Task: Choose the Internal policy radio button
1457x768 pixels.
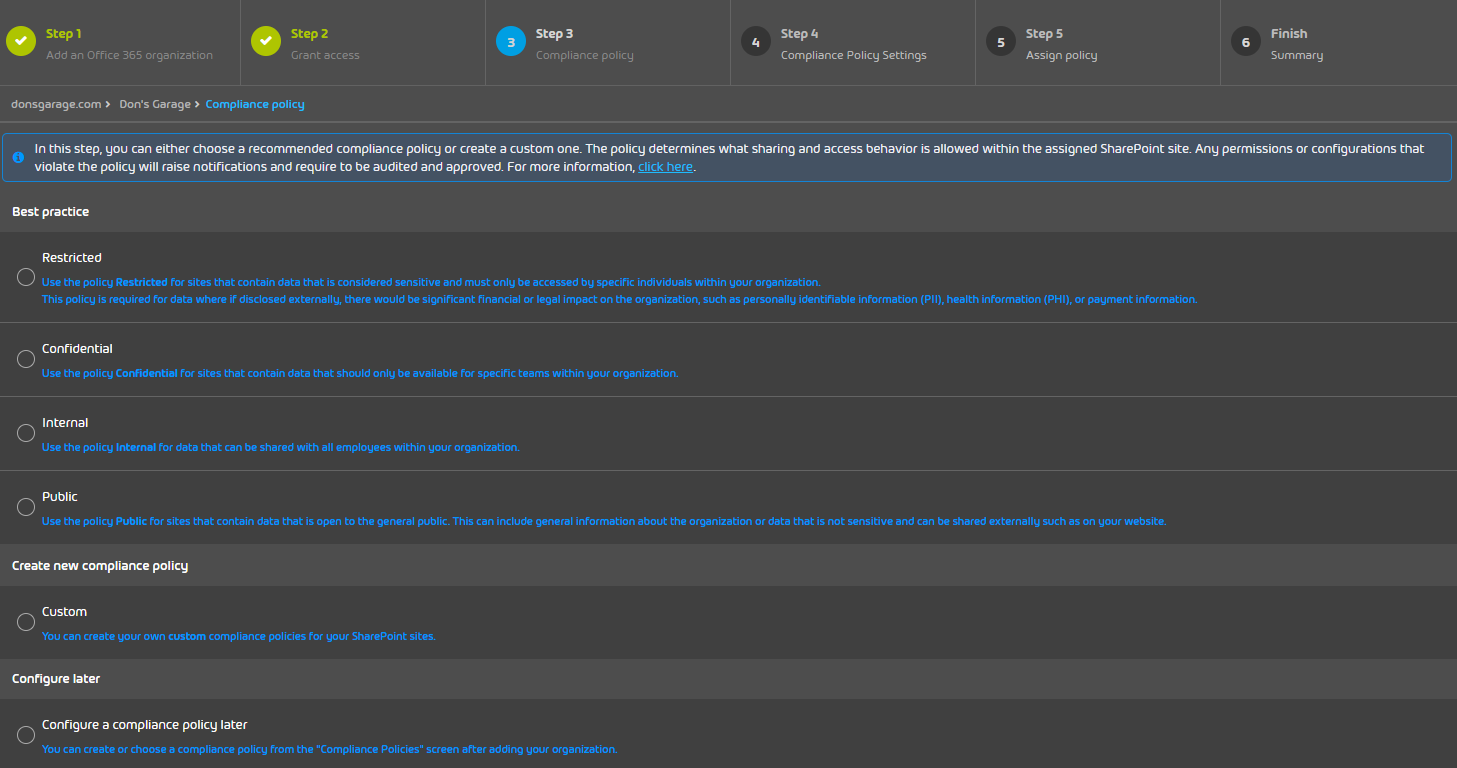Action: pyautogui.click(x=26, y=433)
